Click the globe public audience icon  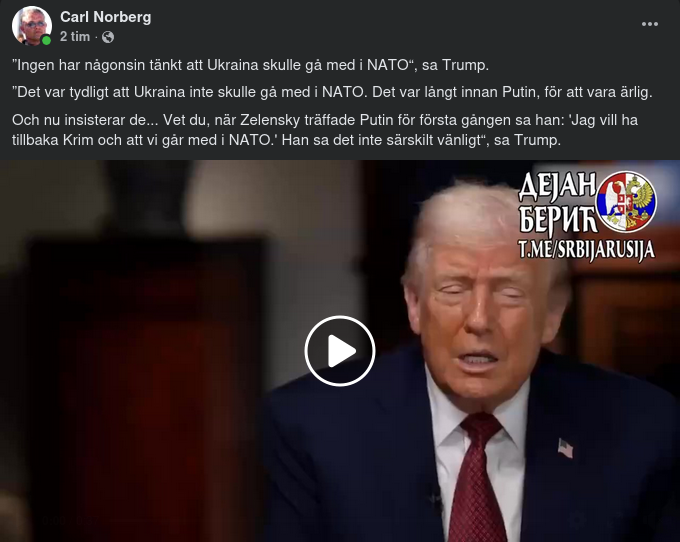point(108,37)
